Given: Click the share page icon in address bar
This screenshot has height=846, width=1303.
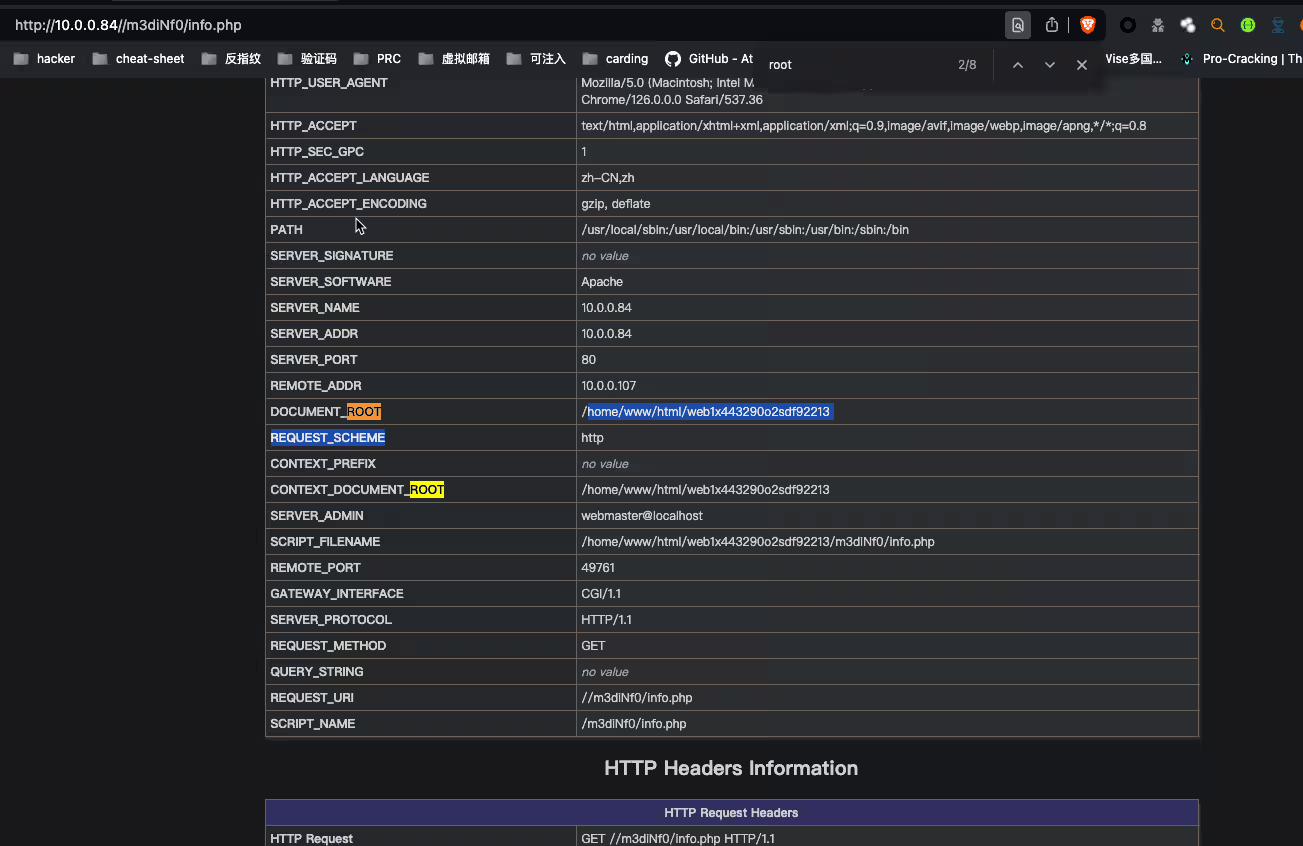Looking at the screenshot, I should pyautogui.click(x=1052, y=25).
